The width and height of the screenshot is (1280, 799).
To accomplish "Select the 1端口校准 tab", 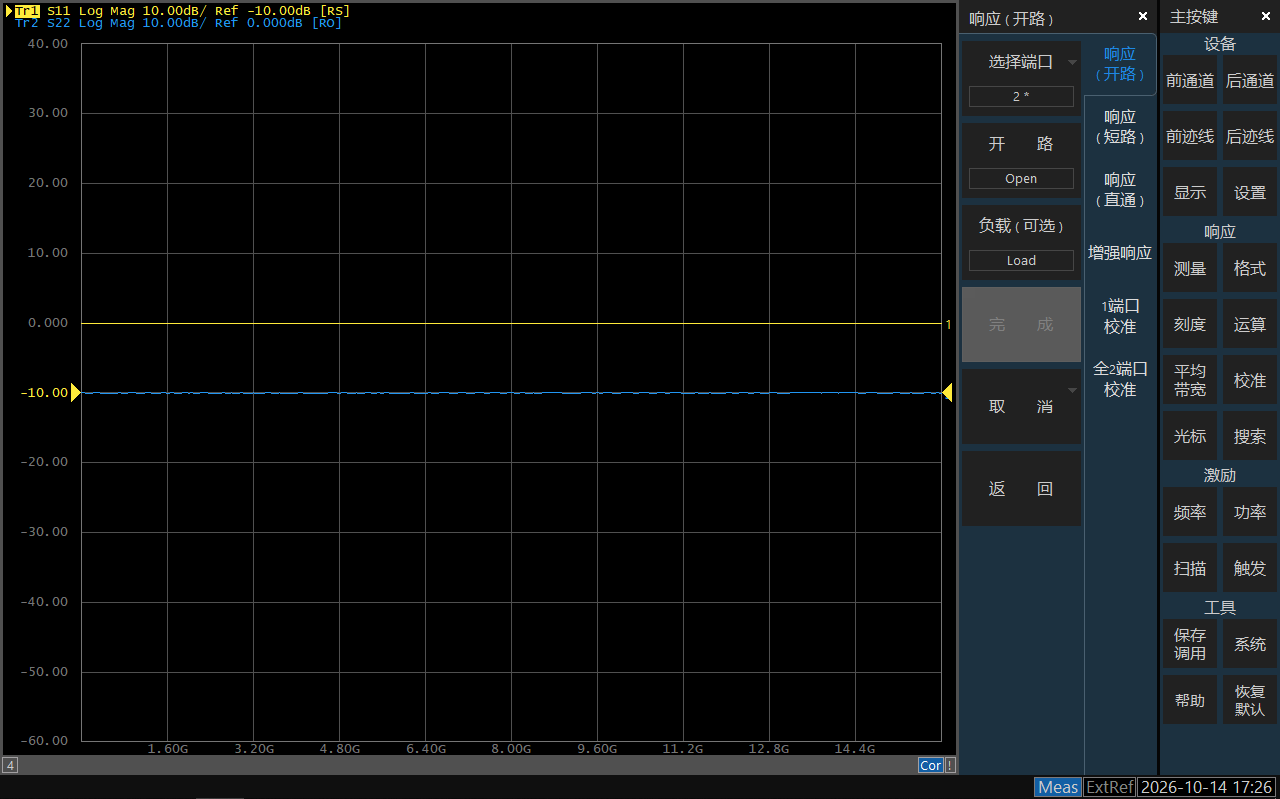I will [x=1120, y=316].
